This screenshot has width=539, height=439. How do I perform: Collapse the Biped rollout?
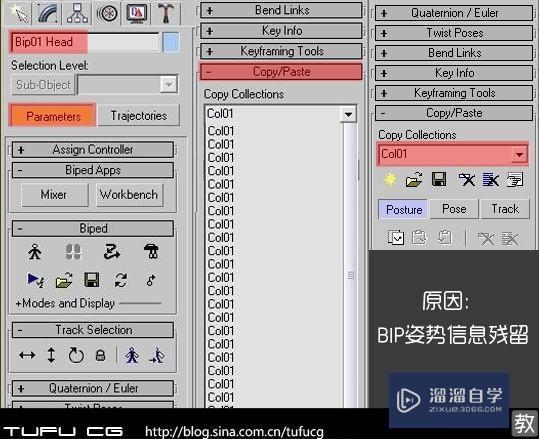click(x=93, y=228)
